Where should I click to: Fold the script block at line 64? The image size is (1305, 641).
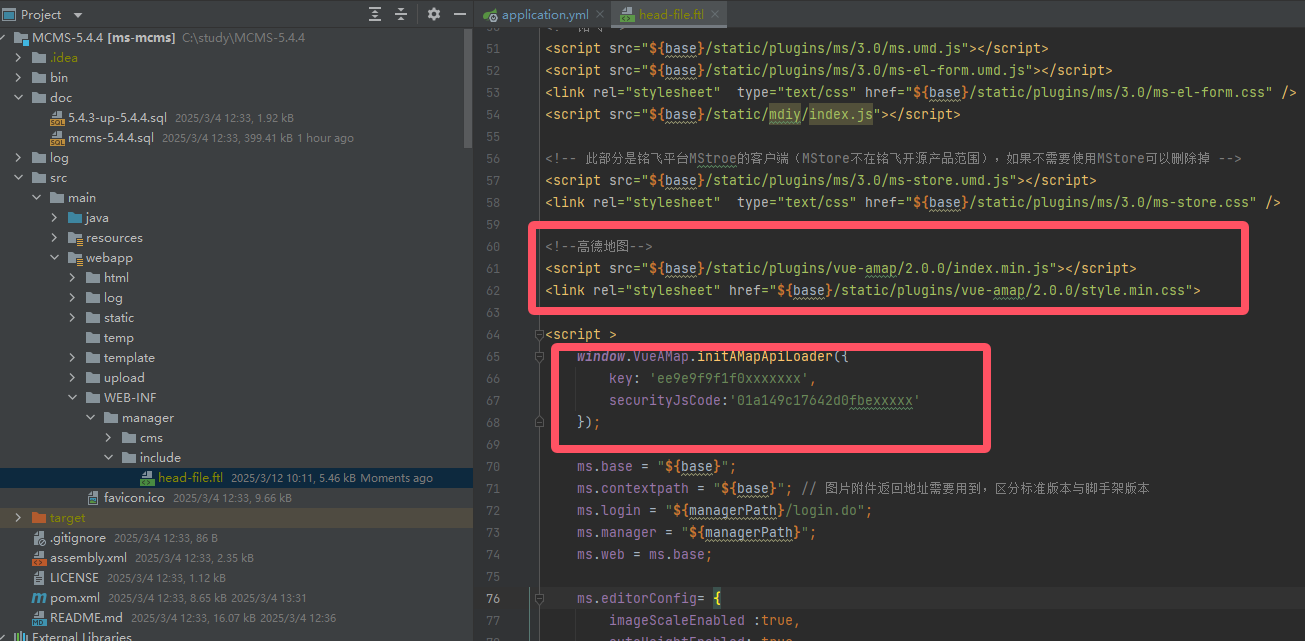[x=540, y=334]
